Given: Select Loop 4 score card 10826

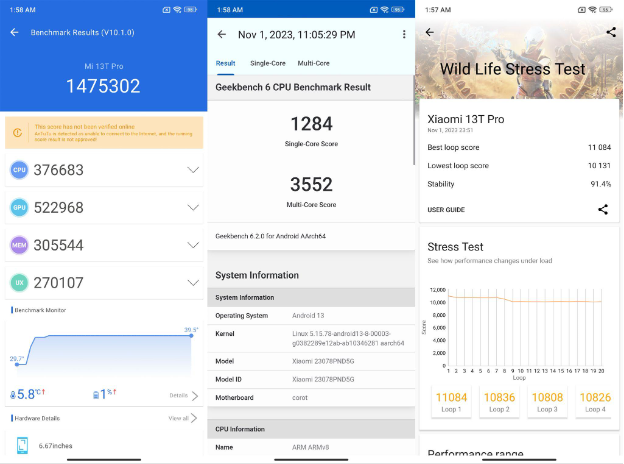Looking at the screenshot, I should tap(595, 402).
